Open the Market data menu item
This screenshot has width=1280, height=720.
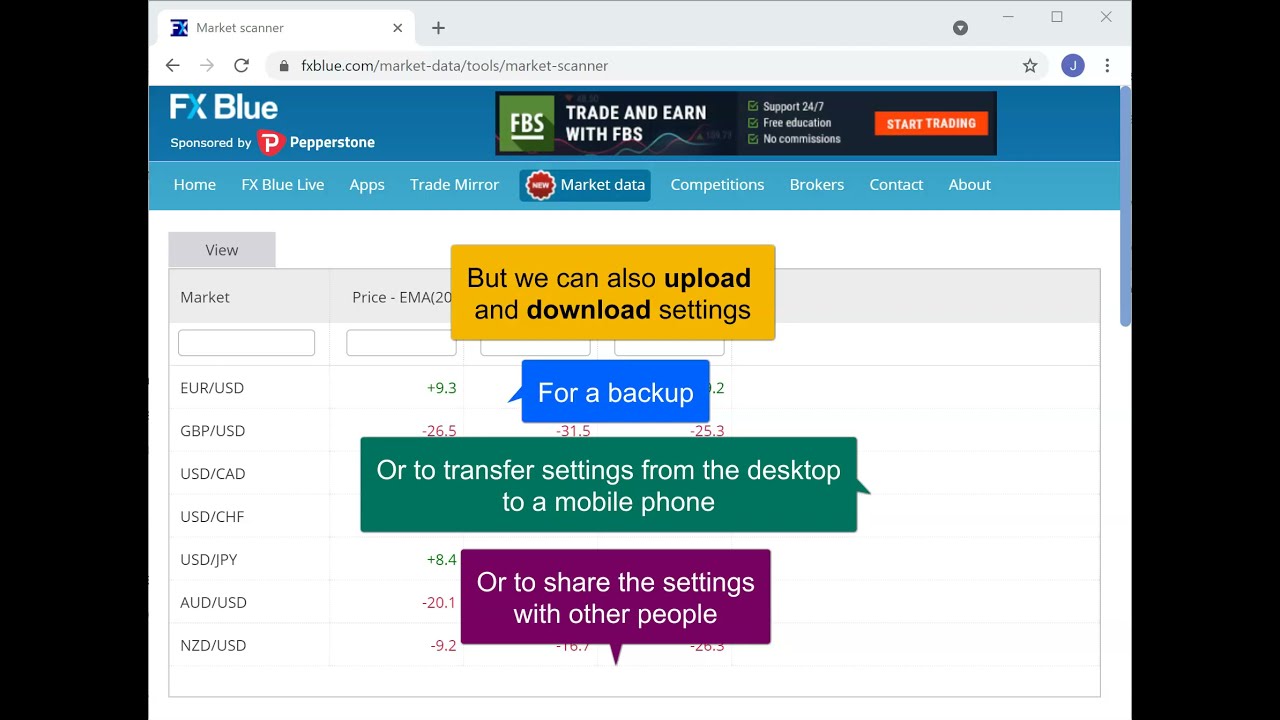click(585, 185)
